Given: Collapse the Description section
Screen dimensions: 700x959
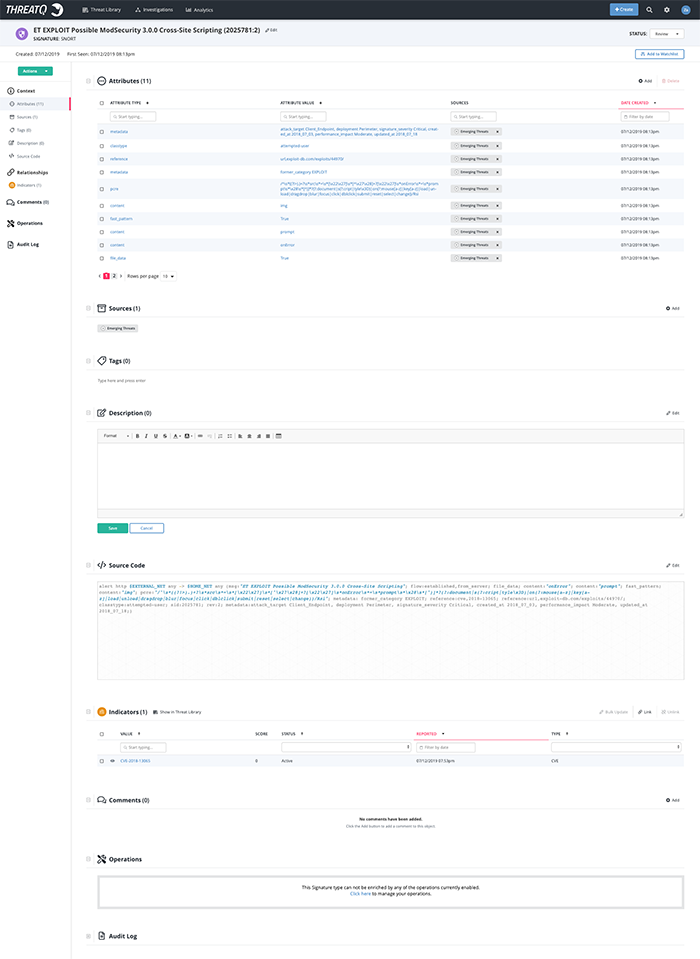Looking at the screenshot, I should click(x=89, y=413).
